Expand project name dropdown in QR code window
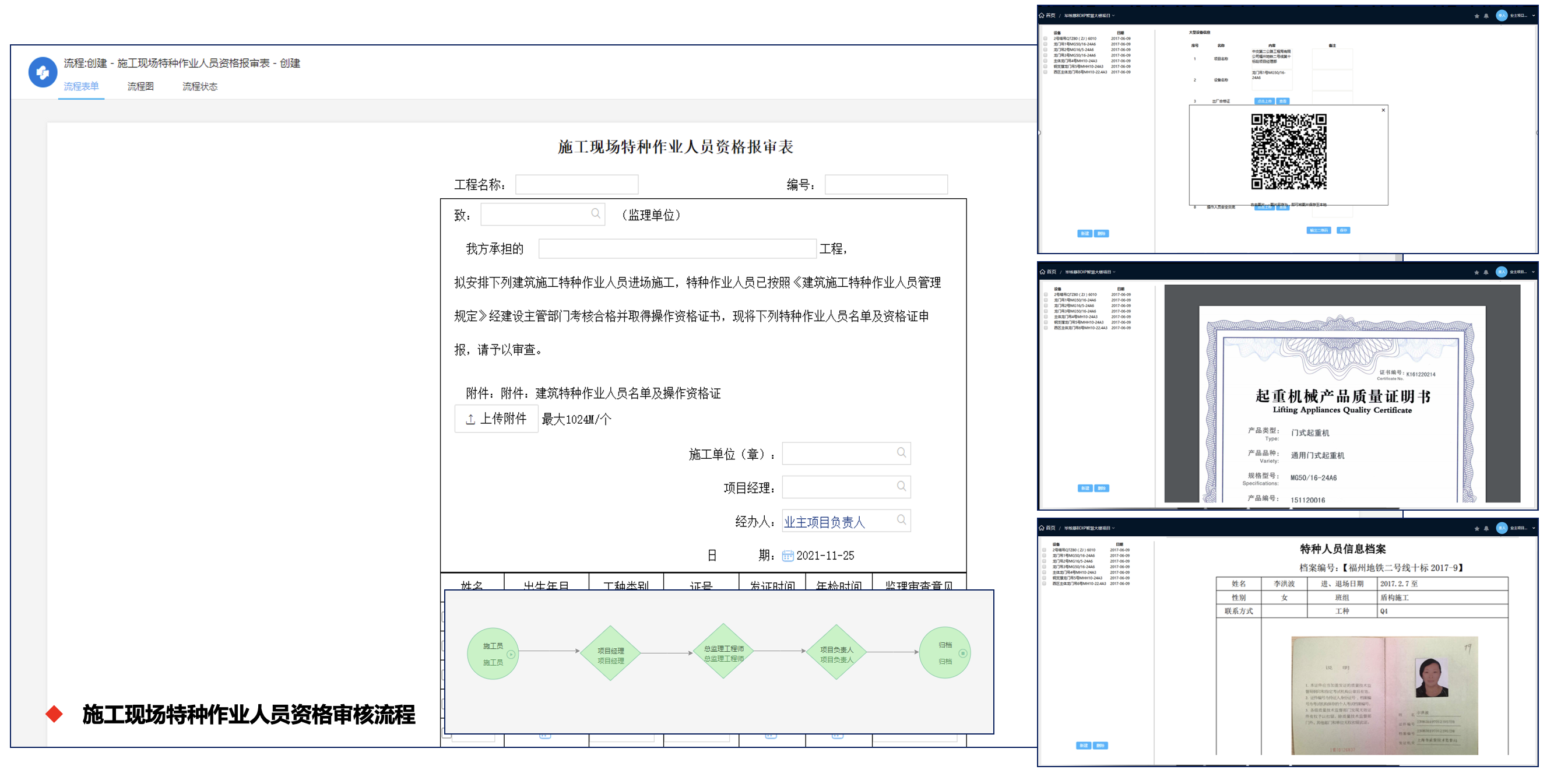The height and width of the screenshot is (773, 1568). 1113,16
